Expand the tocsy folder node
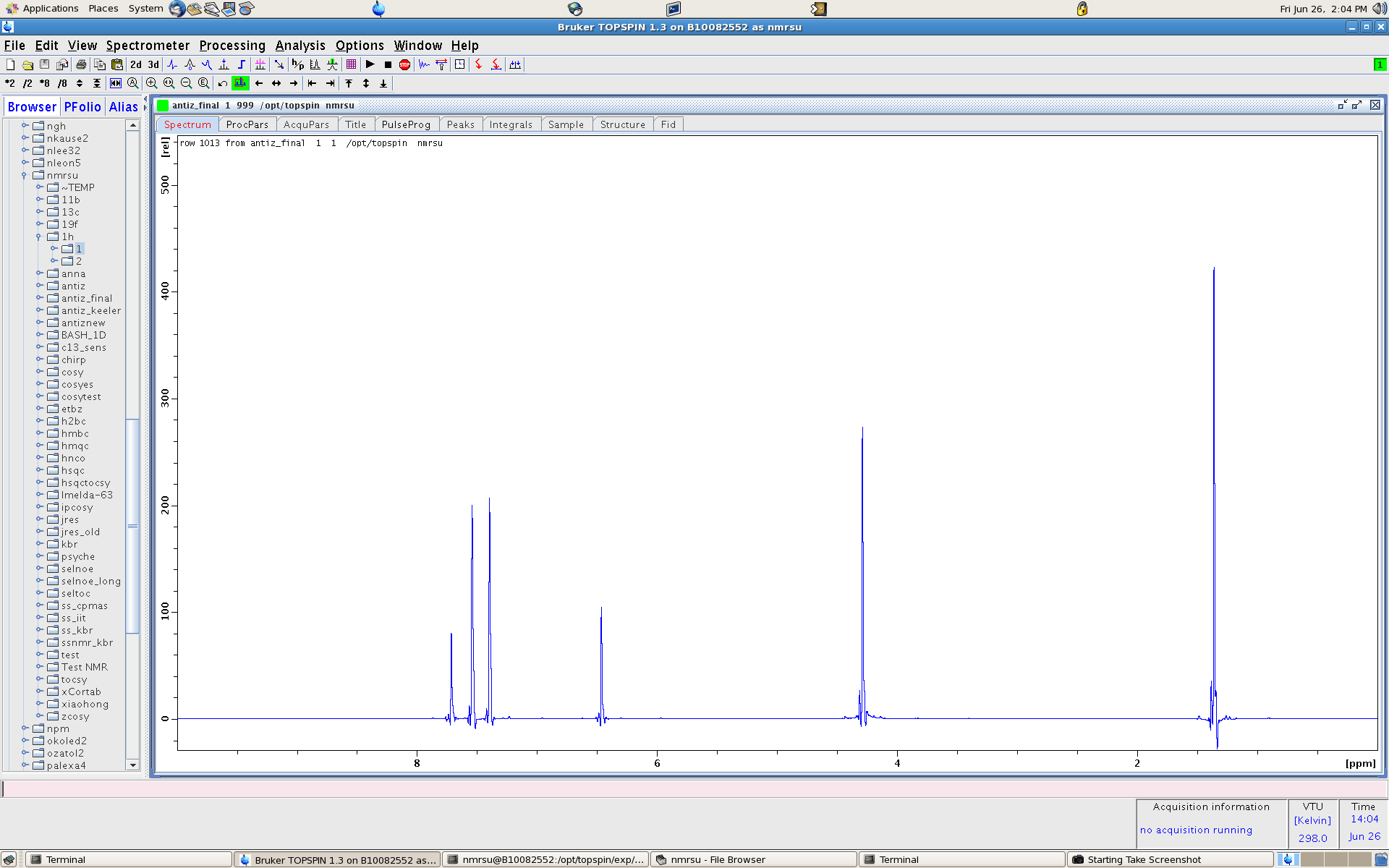The width and height of the screenshot is (1389, 868). pos(39,679)
